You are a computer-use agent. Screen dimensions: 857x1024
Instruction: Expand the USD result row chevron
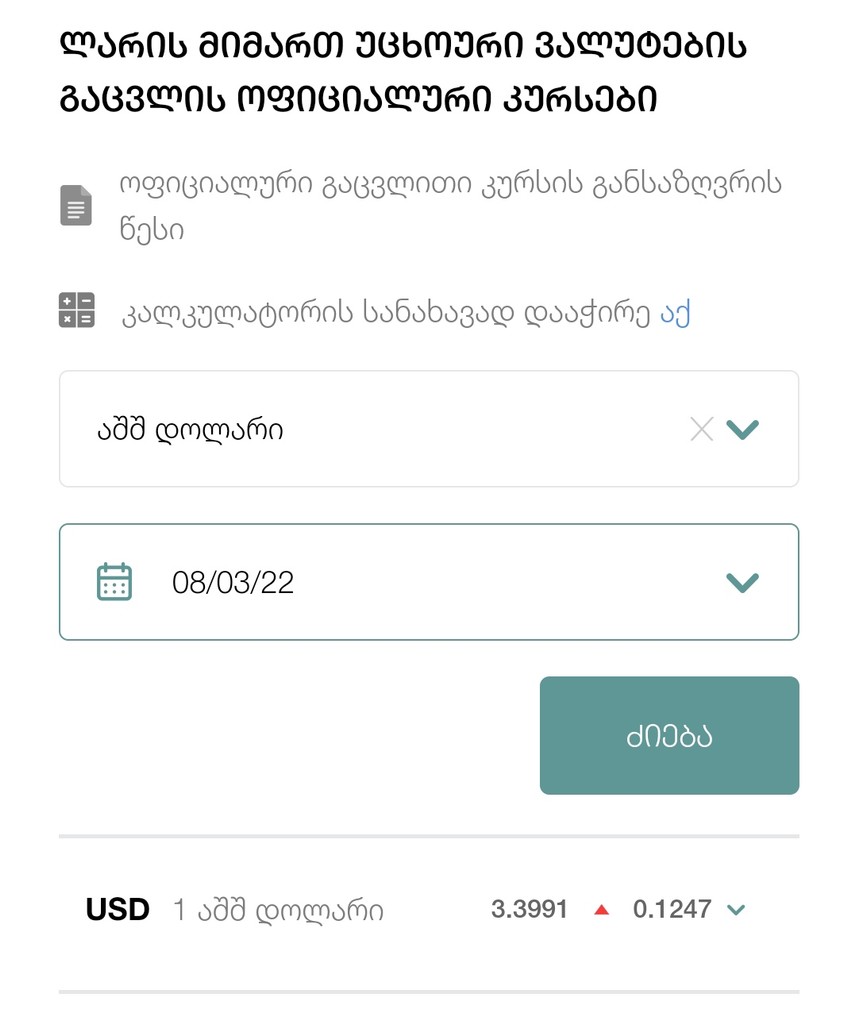736,910
